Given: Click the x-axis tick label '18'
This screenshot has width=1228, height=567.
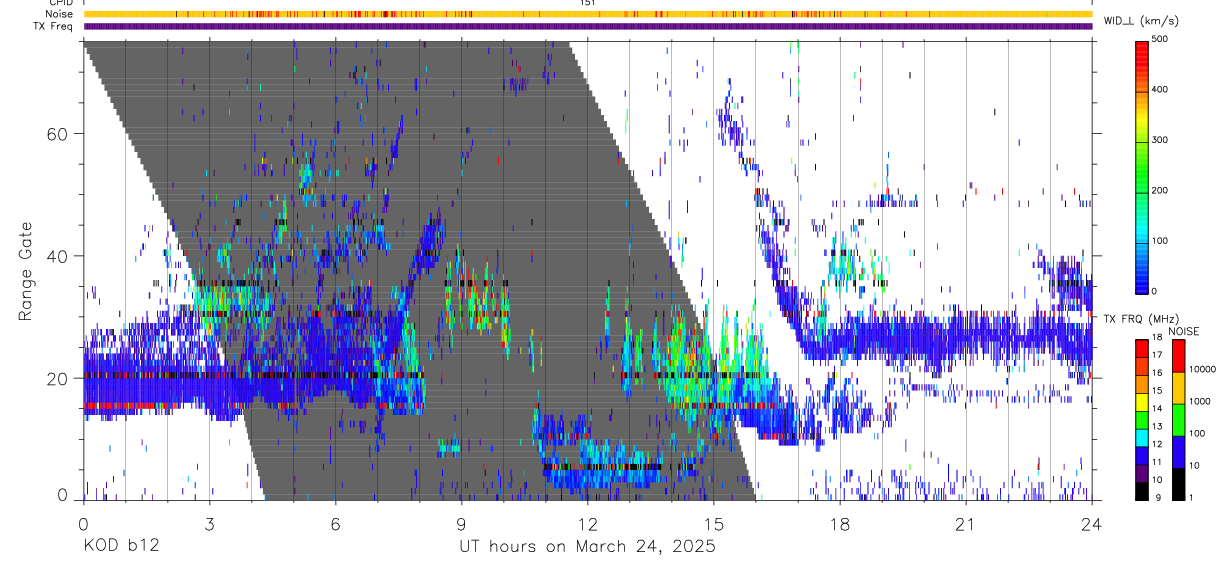Looking at the screenshot, I should click(840, 523).
